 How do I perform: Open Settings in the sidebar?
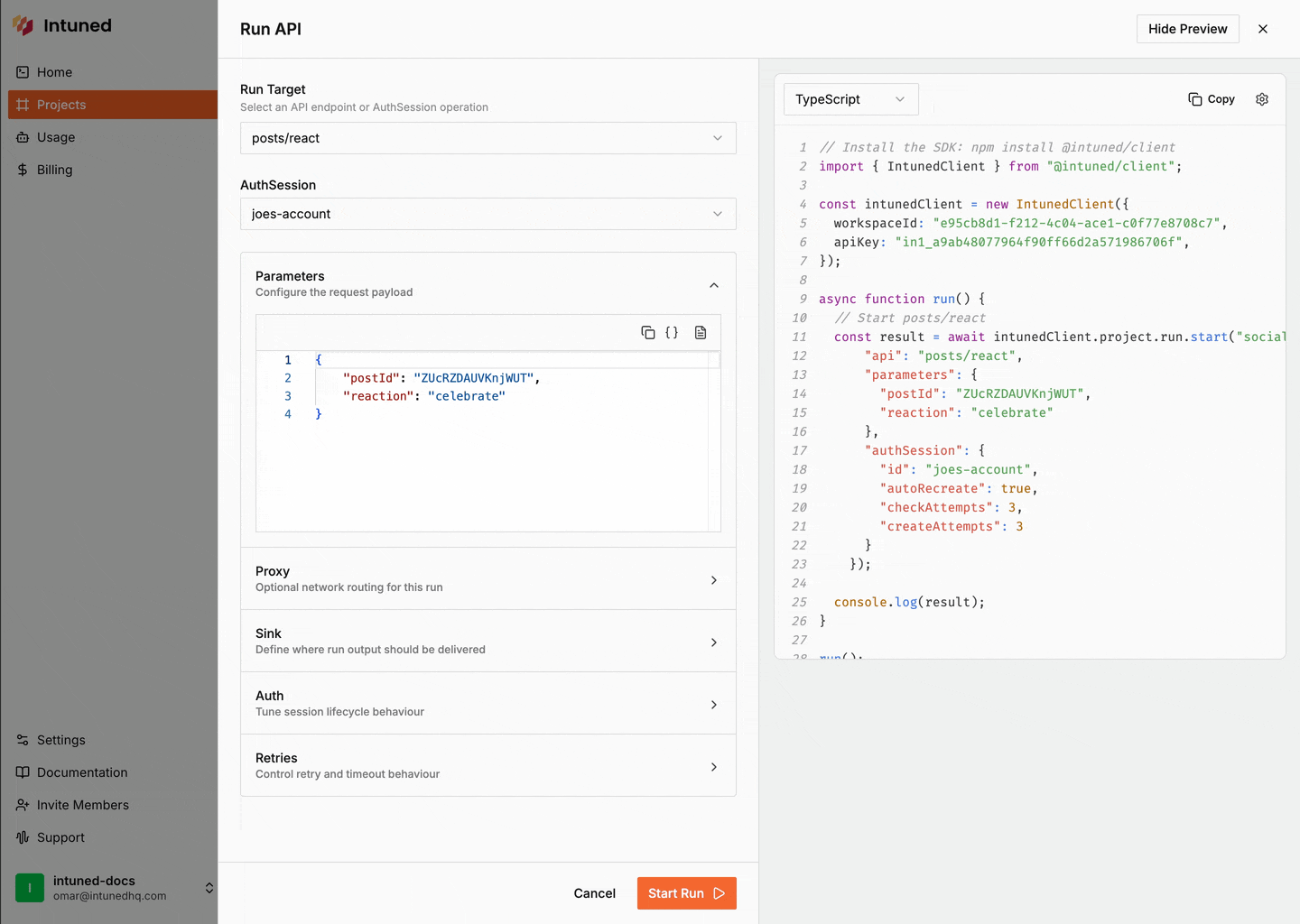click(x=108, y=740)
